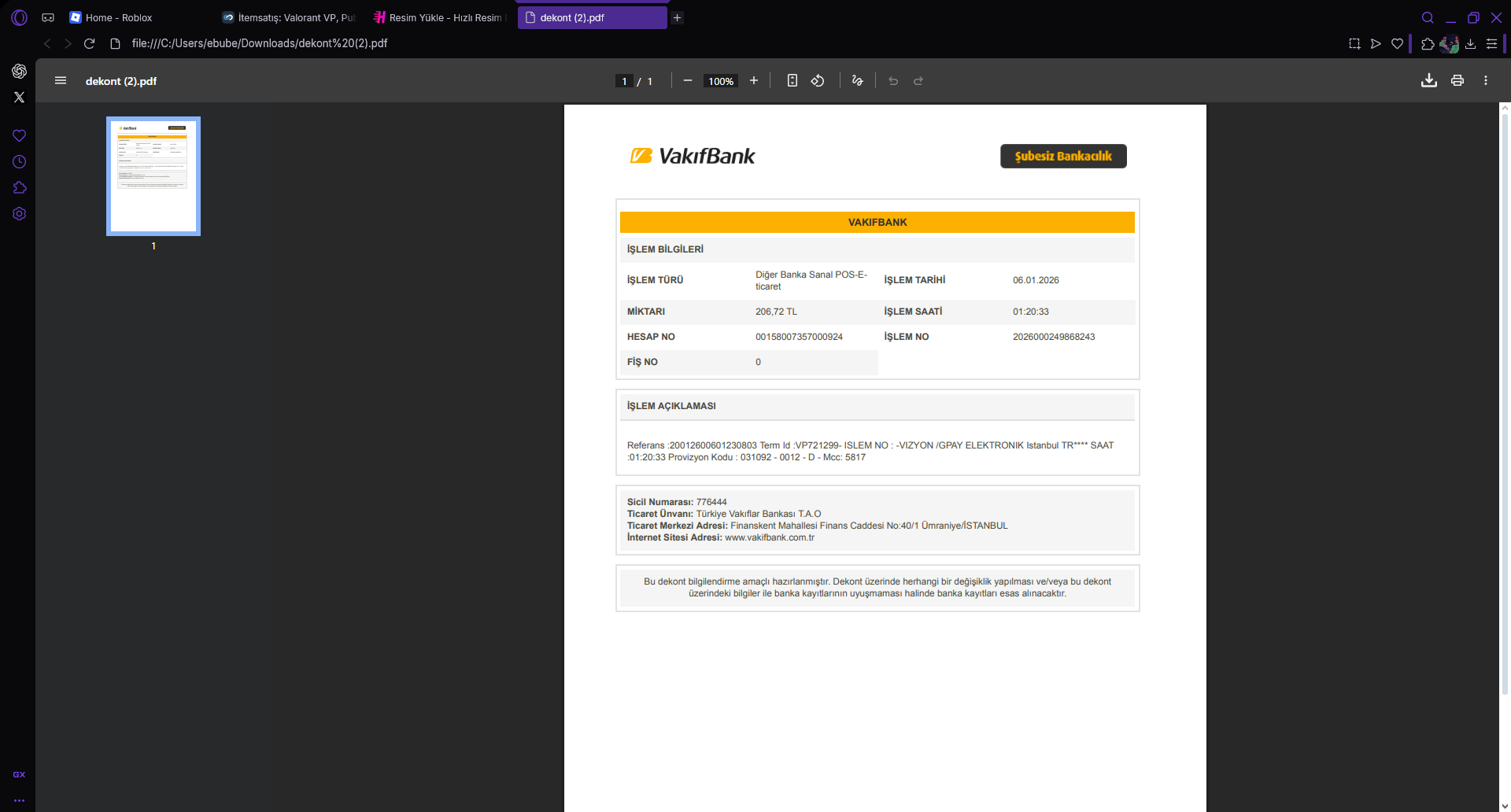
Task: Open the Opera GX main menu logo
Action: pos(19,17)
